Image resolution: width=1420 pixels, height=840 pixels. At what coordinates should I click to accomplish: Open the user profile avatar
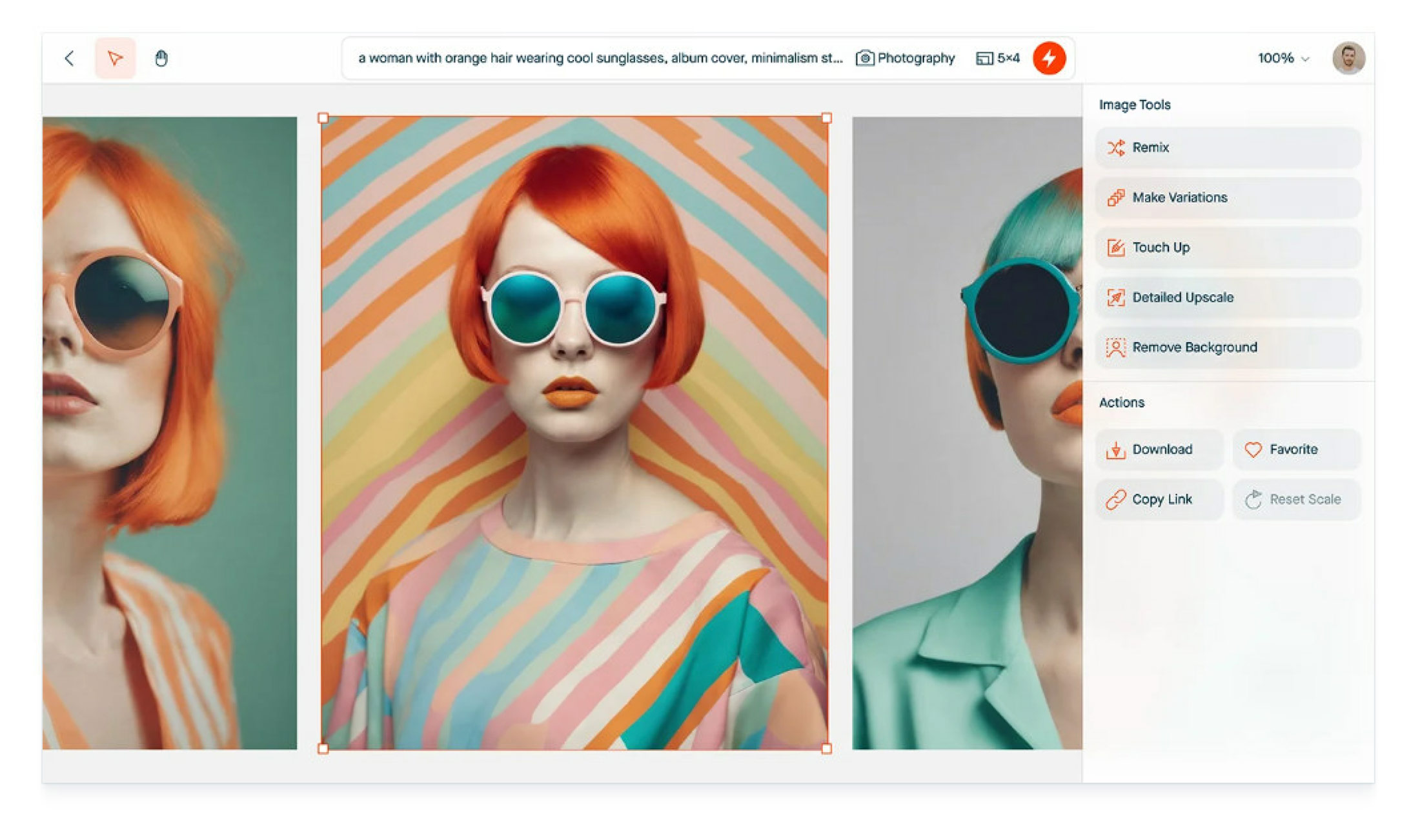point(1348,58)
